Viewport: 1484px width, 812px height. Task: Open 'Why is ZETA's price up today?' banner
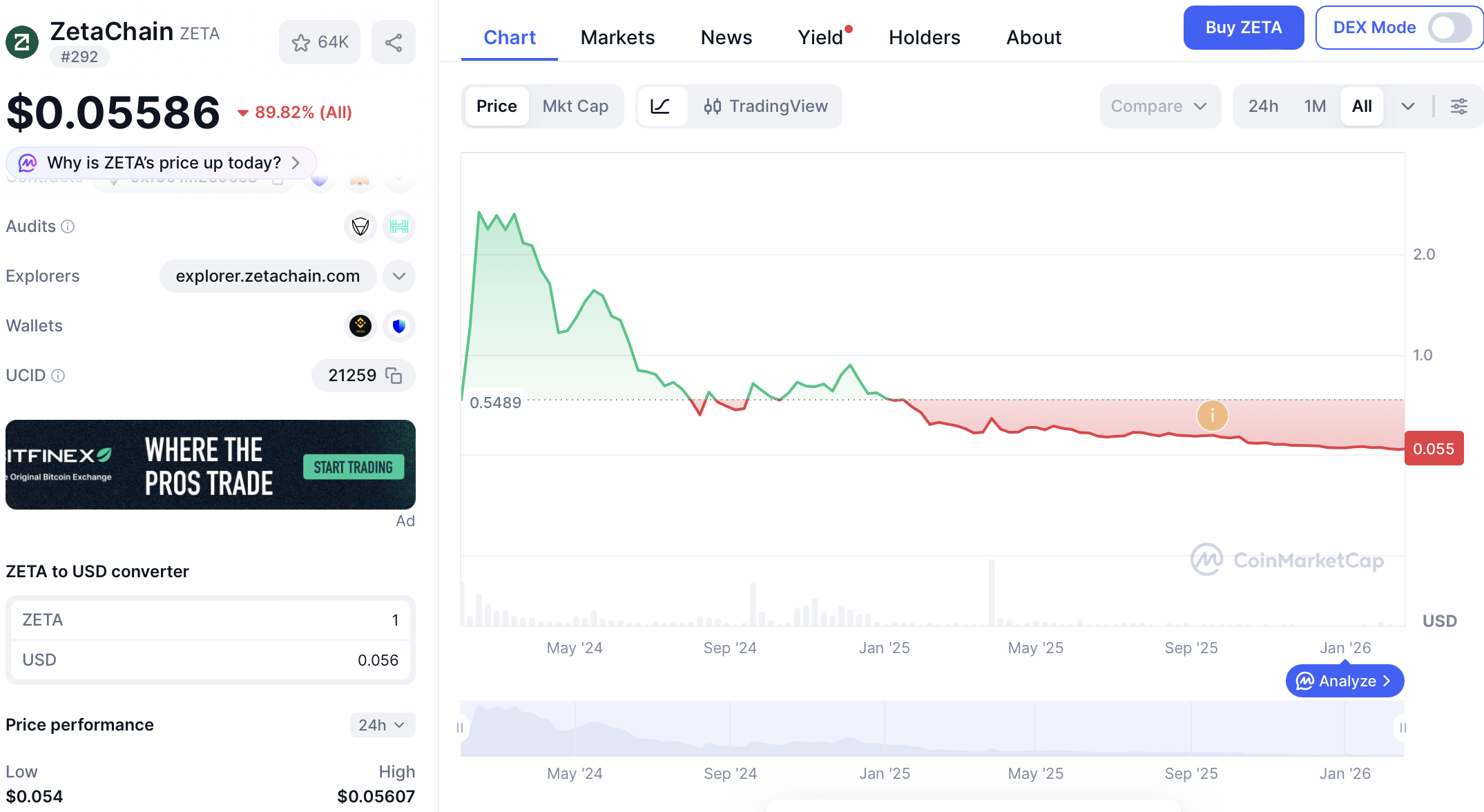click(x=161, y=163)
